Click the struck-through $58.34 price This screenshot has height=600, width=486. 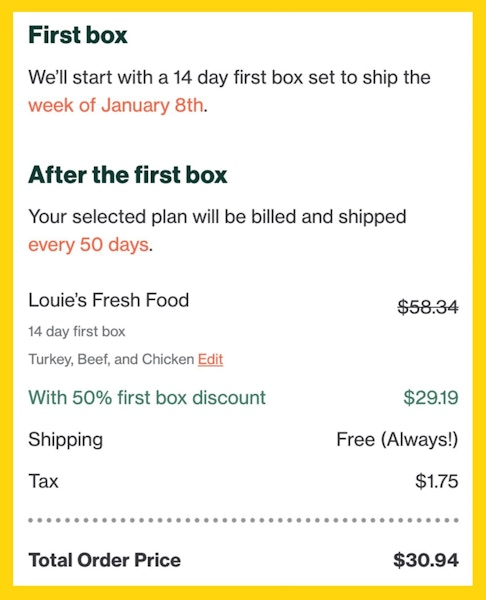pyautogui.click(x=428, y=307)
